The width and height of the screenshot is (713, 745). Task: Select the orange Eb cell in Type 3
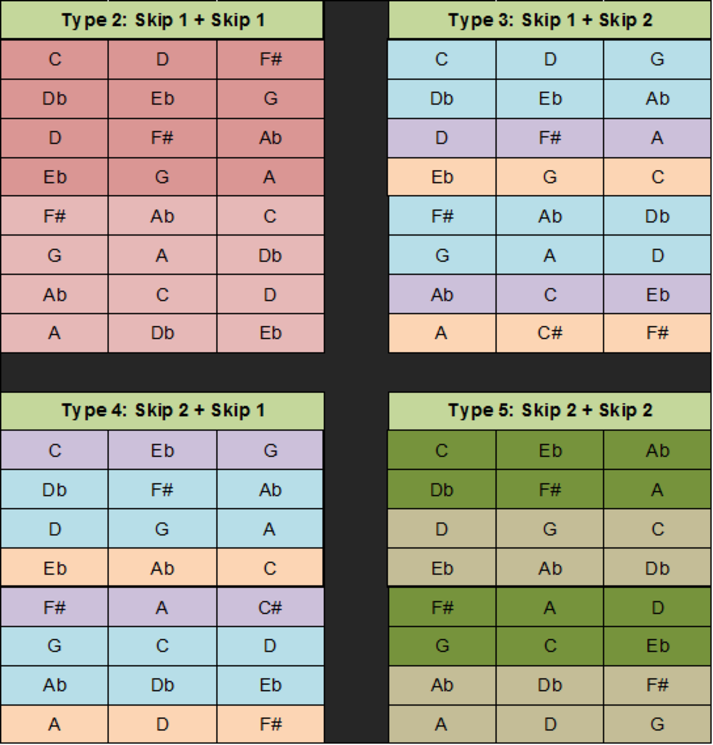coord(442,177)
